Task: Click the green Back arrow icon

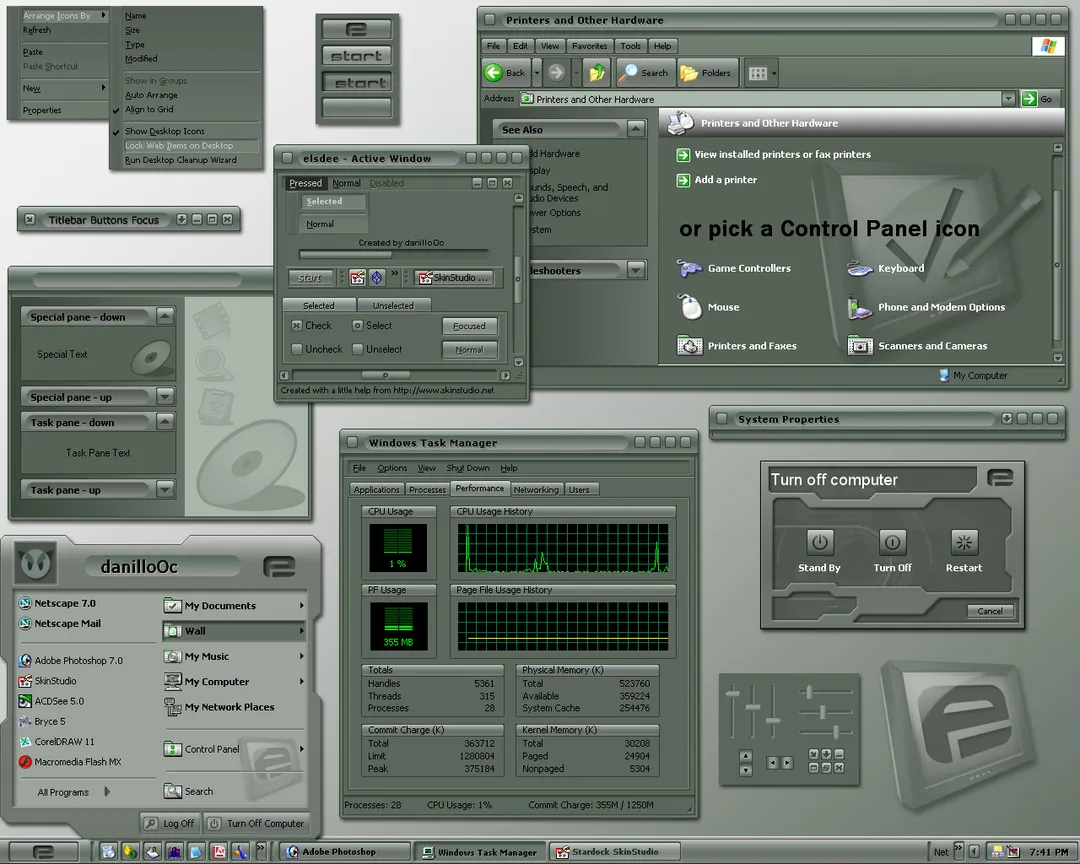Action: point(493,72)
